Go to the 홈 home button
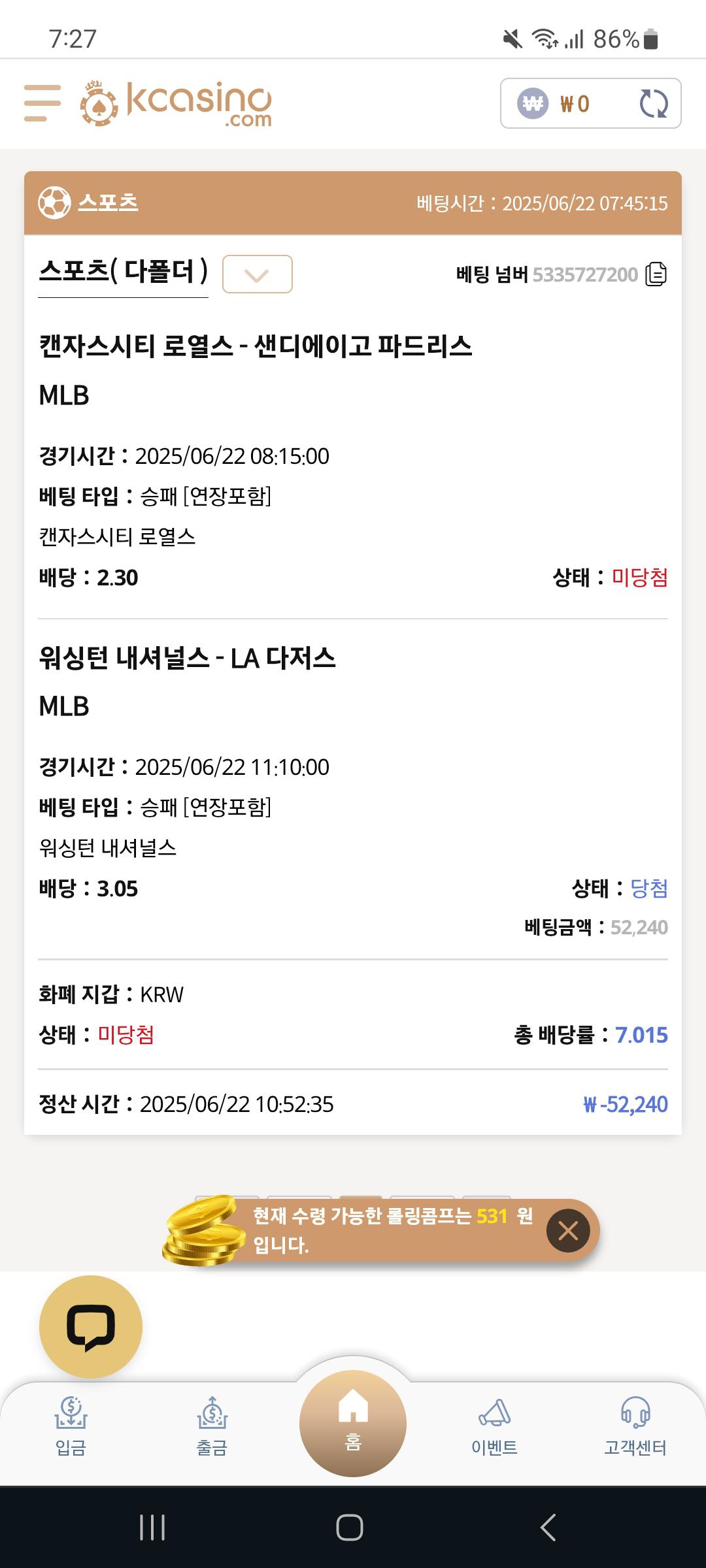Screen dimensions: 706x1568 click(x=353, y=1423)
